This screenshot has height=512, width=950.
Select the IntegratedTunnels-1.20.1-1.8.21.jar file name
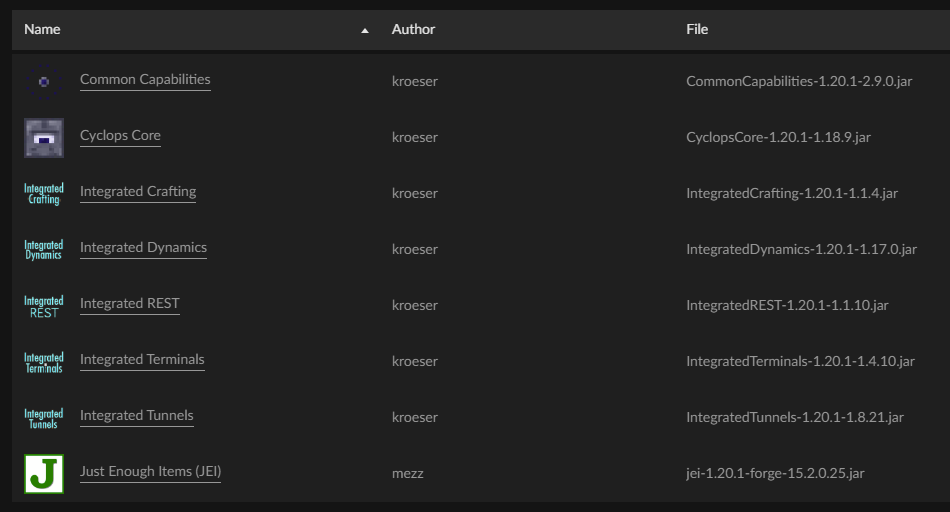tap(794, 417)
